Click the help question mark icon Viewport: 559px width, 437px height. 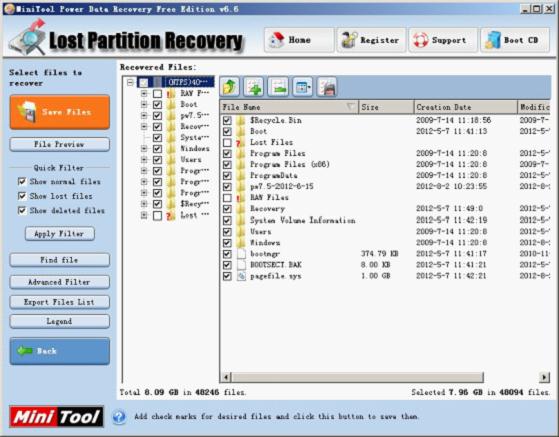pos(119,416)
